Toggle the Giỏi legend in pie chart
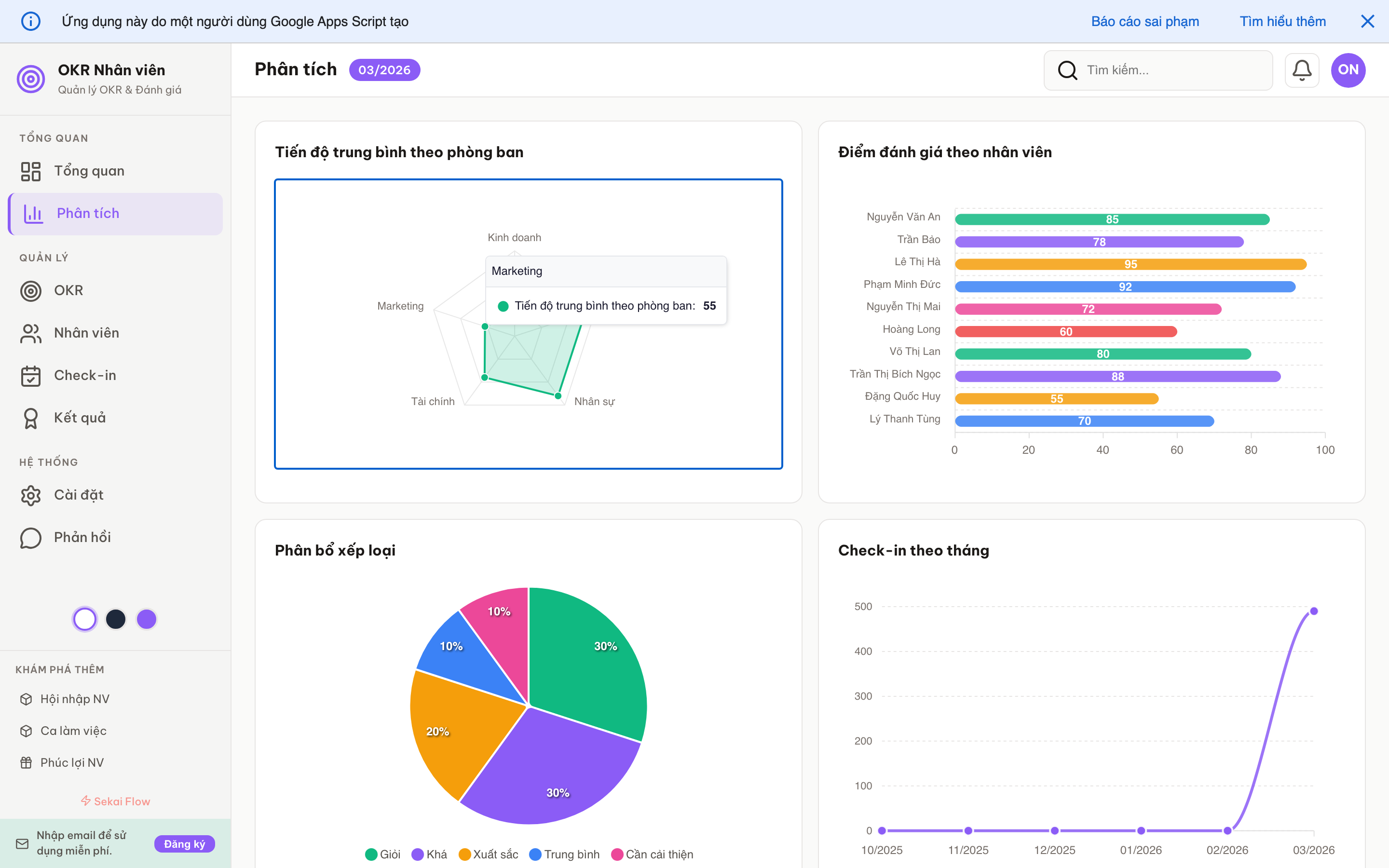Image resolution: width=1389 pixels, height=868 pixels. (382, 854)
